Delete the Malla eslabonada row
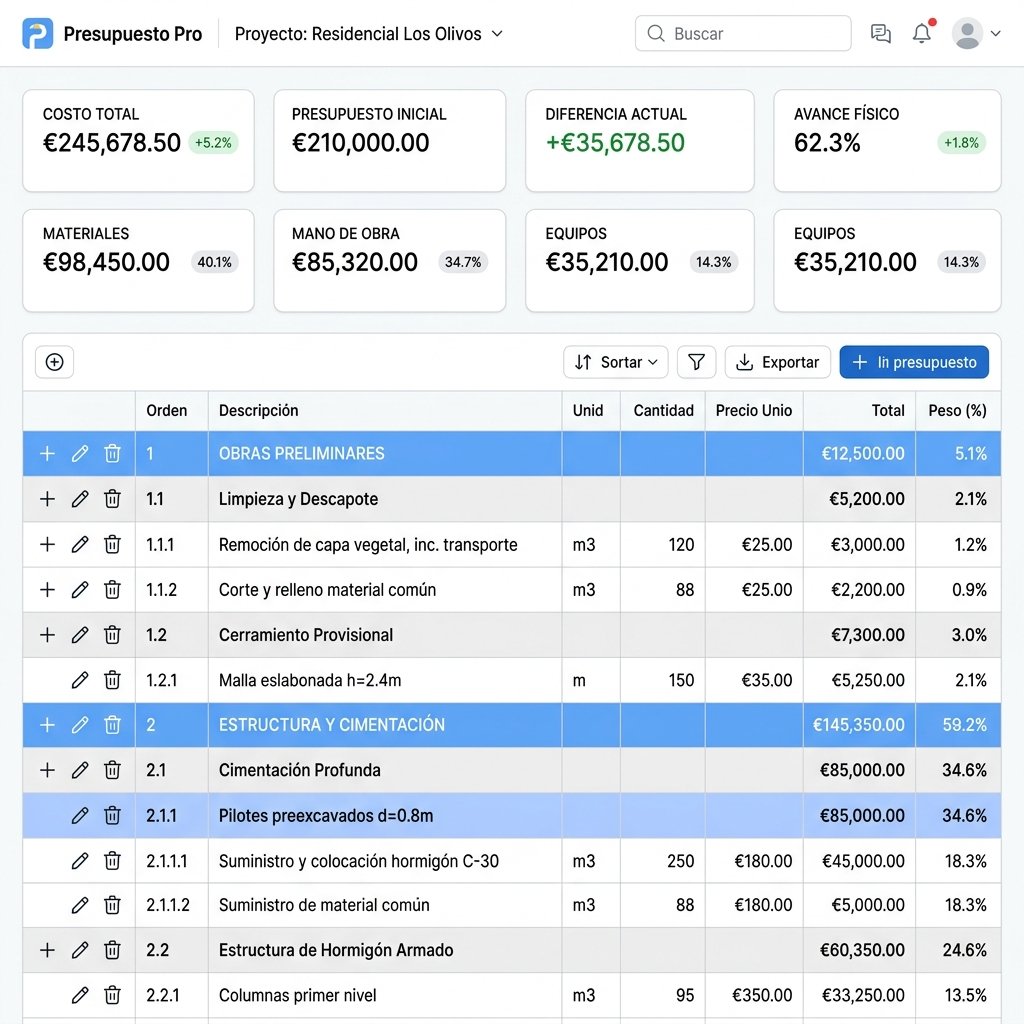1024x1024 pixels. (x=112, y=680)
